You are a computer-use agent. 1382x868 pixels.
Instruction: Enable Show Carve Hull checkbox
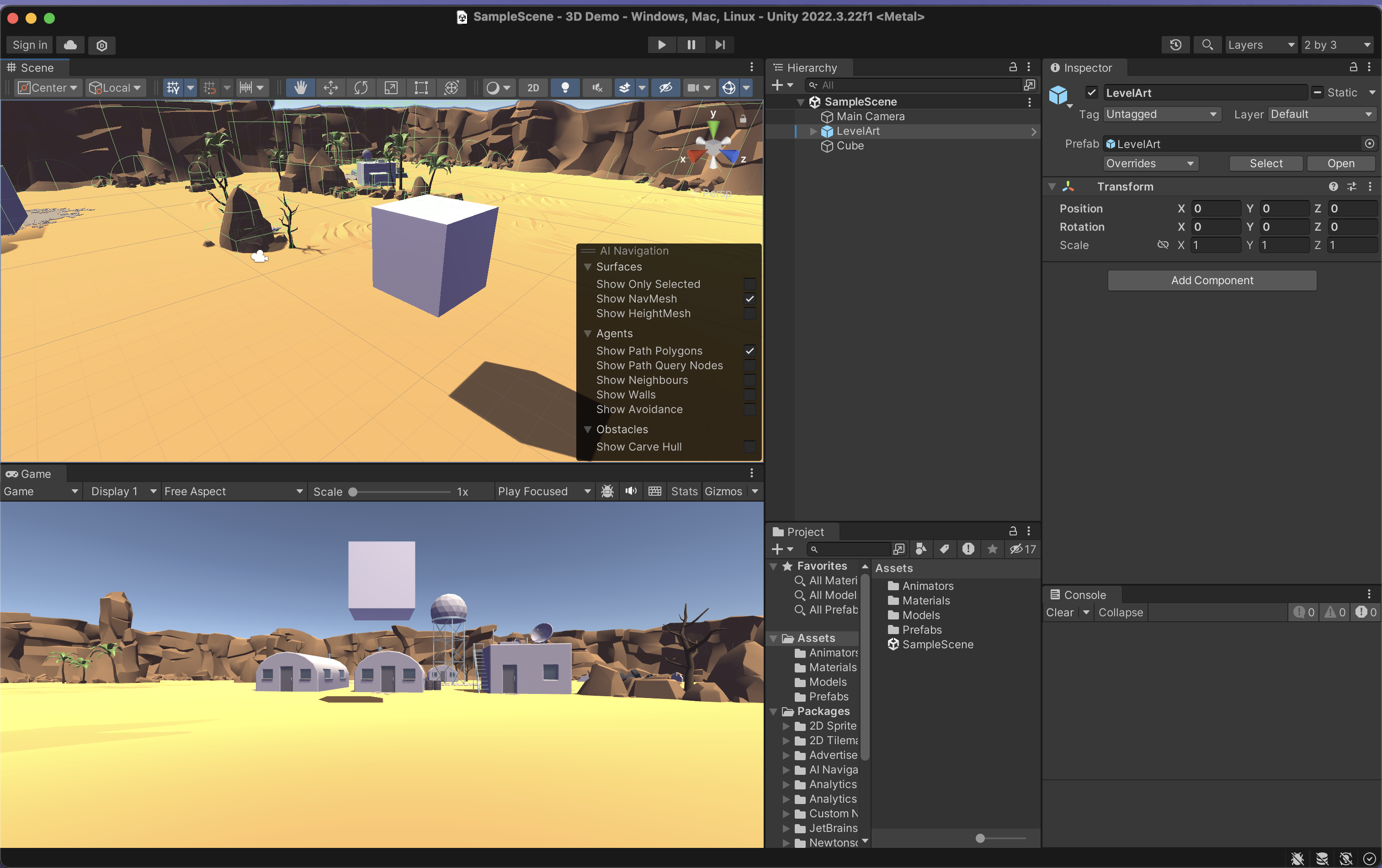point(749,446)
